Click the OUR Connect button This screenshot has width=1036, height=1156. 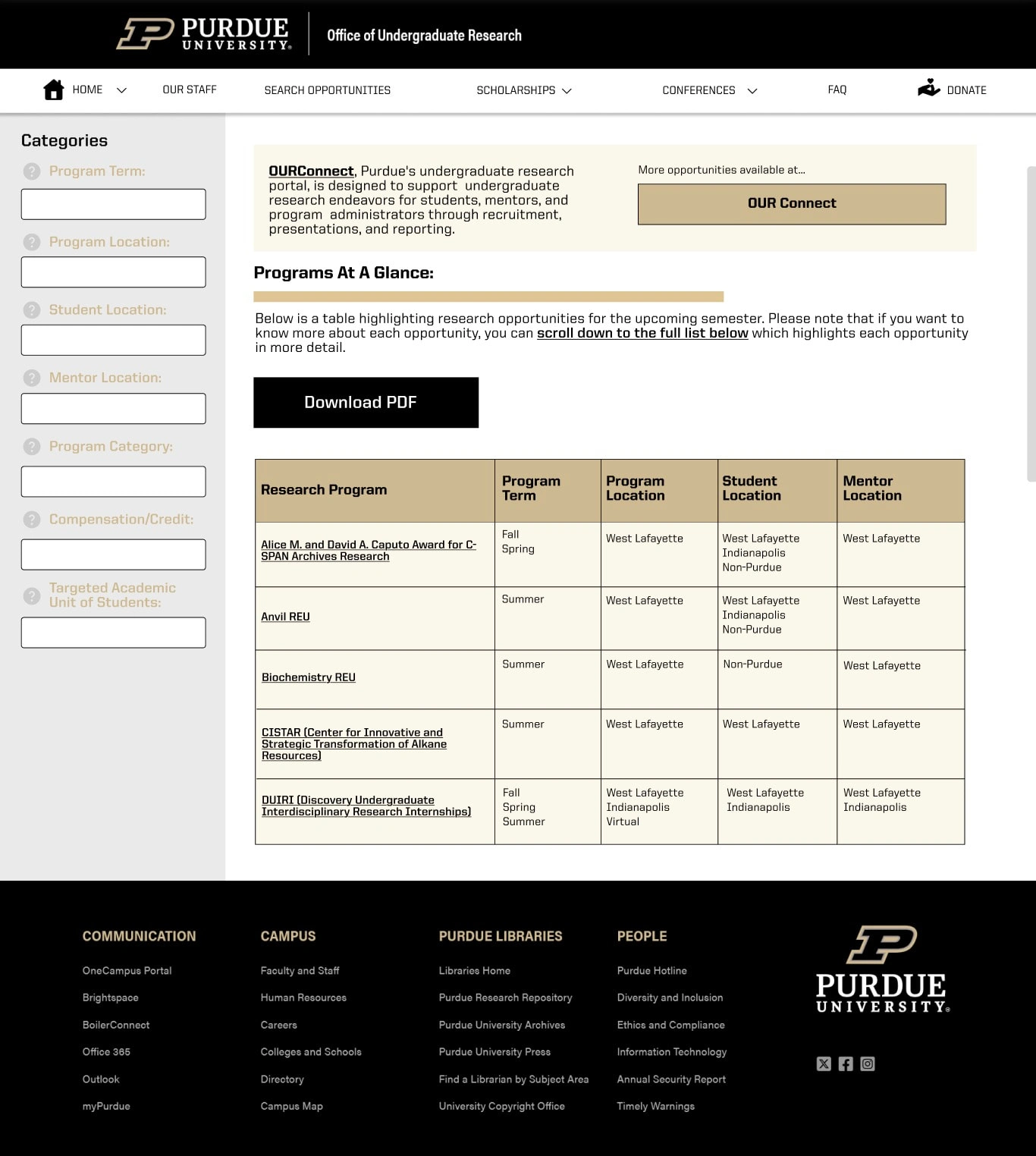point(792,204)
